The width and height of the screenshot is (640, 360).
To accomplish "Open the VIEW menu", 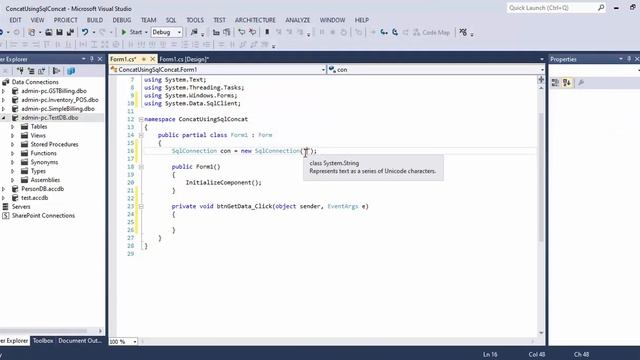I will click(x=37, y=20).
